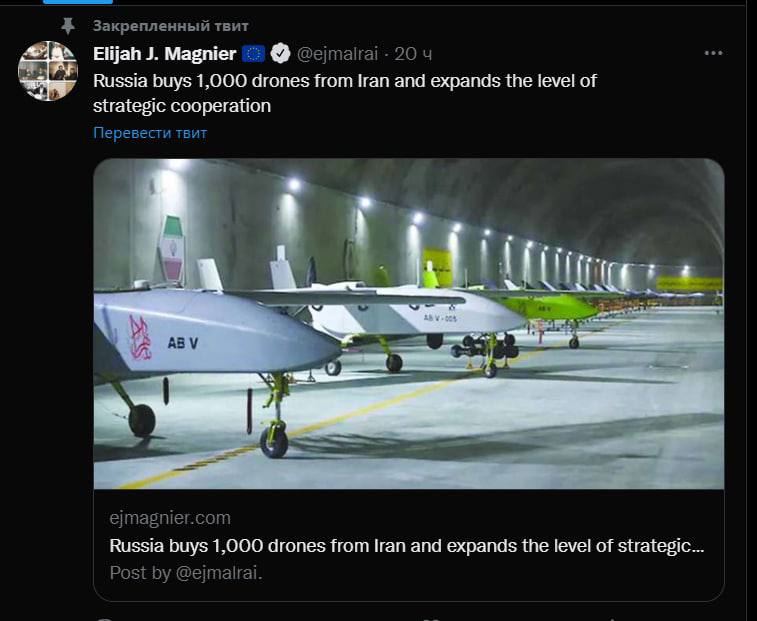Click the @ejmalrai handle in tweet header
The width and height of the screenshot is (757, 621).
point(338,53)
